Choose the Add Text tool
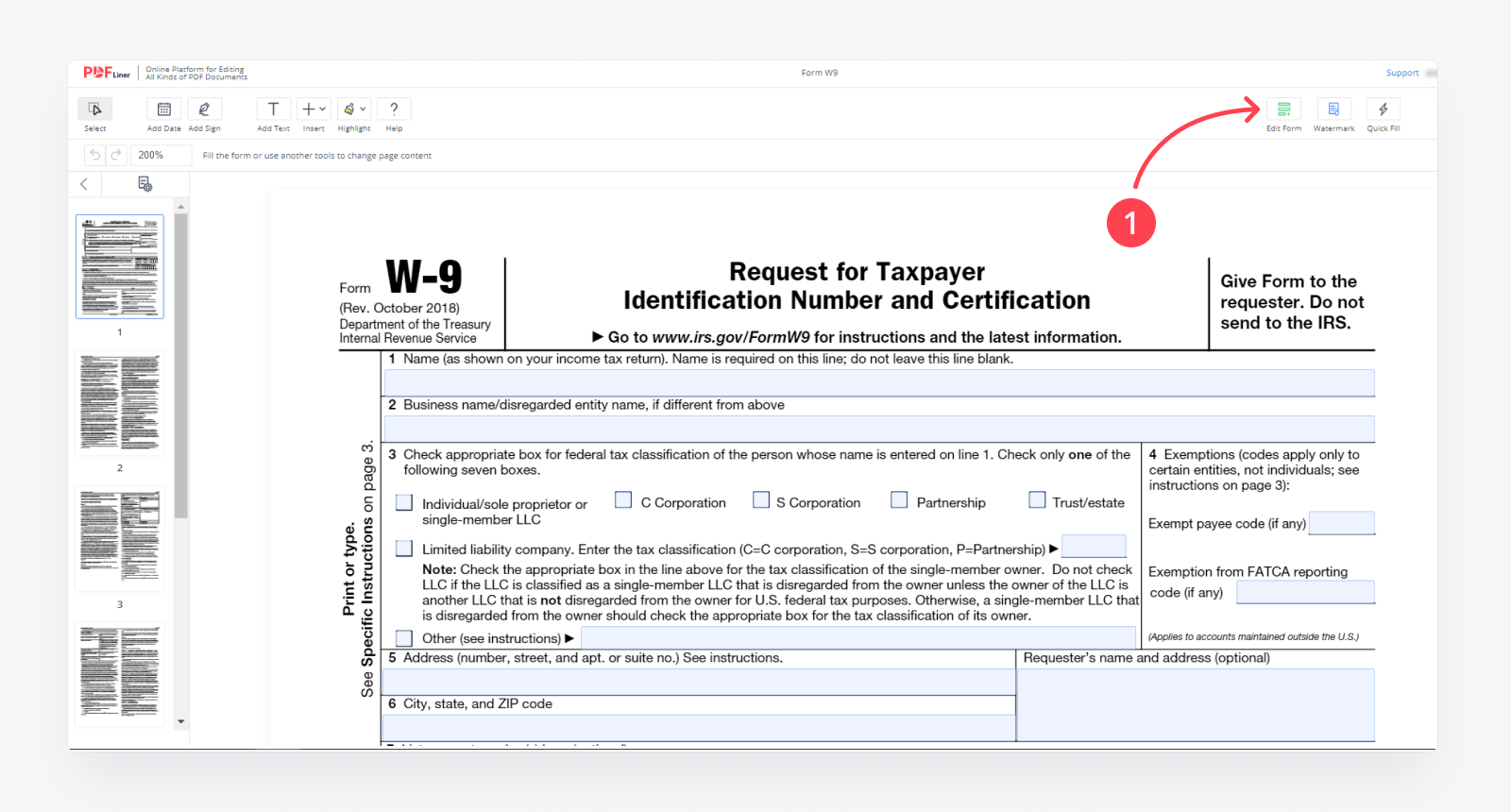The height and width of the screenshot is (812, 1511). (273, 110)
